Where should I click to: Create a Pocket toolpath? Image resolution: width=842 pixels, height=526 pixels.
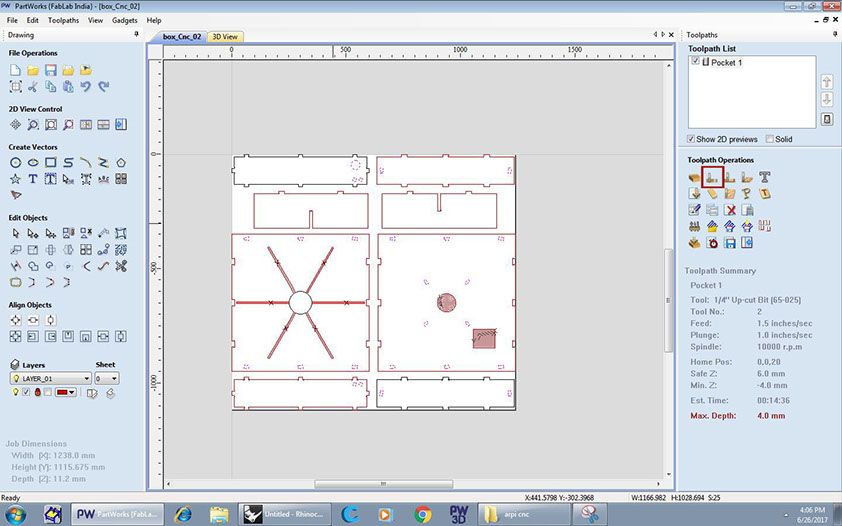[x=730, y=177]
